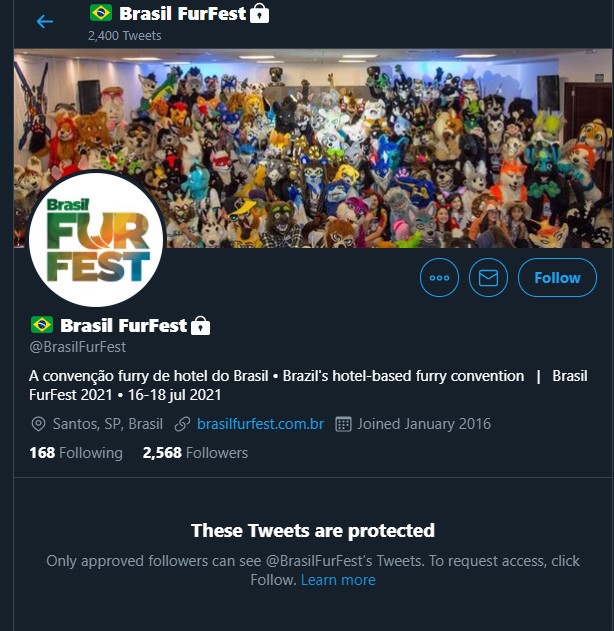
Task: Go back using the left arrow
Action: tap(45, 21)
